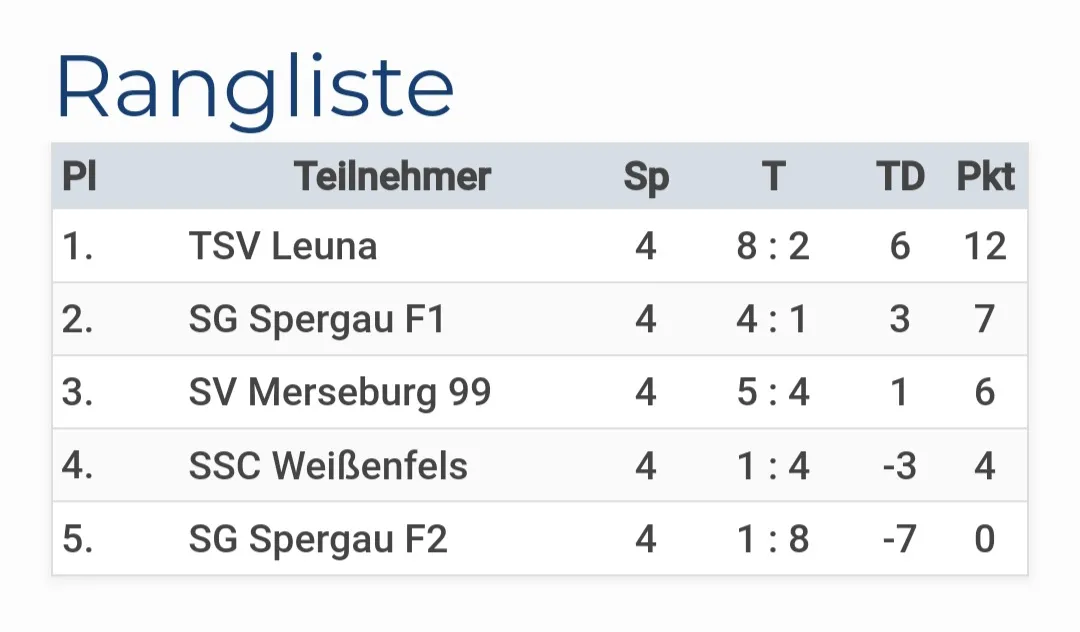Select team SG Spergau F2
Screen dimensions: 1080x632
click(318, 539)
